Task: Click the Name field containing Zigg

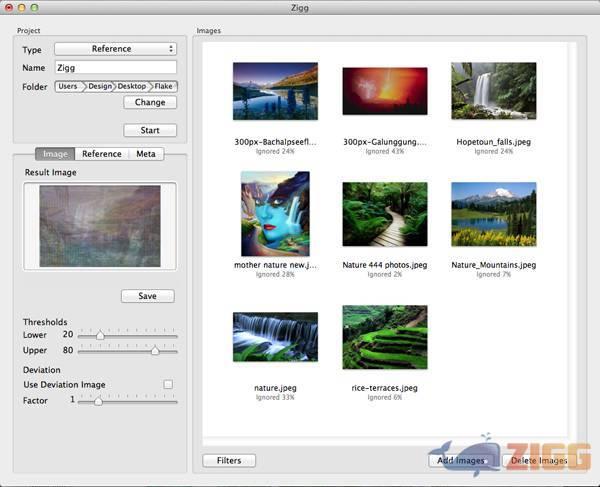Action: (x=115, y=68)
